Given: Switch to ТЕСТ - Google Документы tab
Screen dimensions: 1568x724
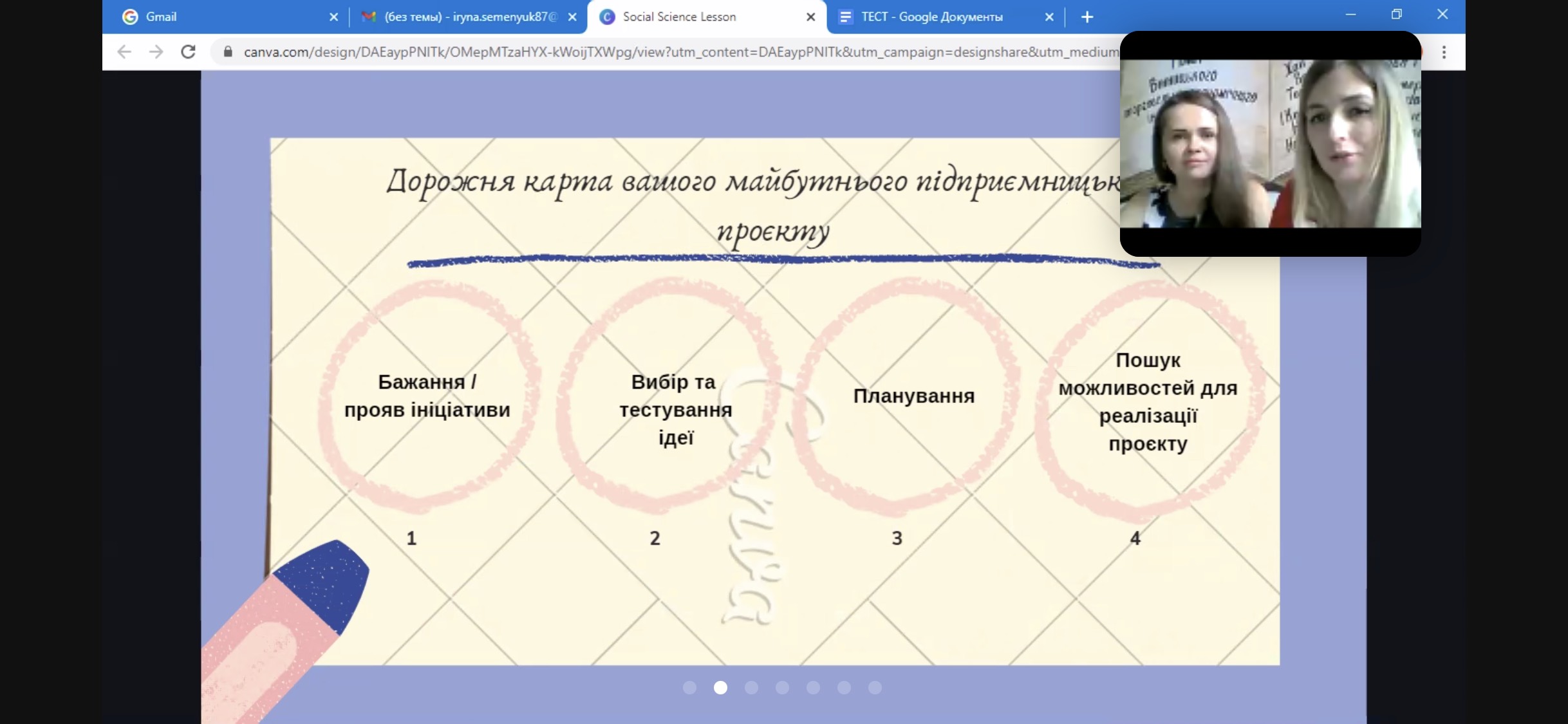Looking at the screenshot, I should pyautogui.click(x=931, y=17).
